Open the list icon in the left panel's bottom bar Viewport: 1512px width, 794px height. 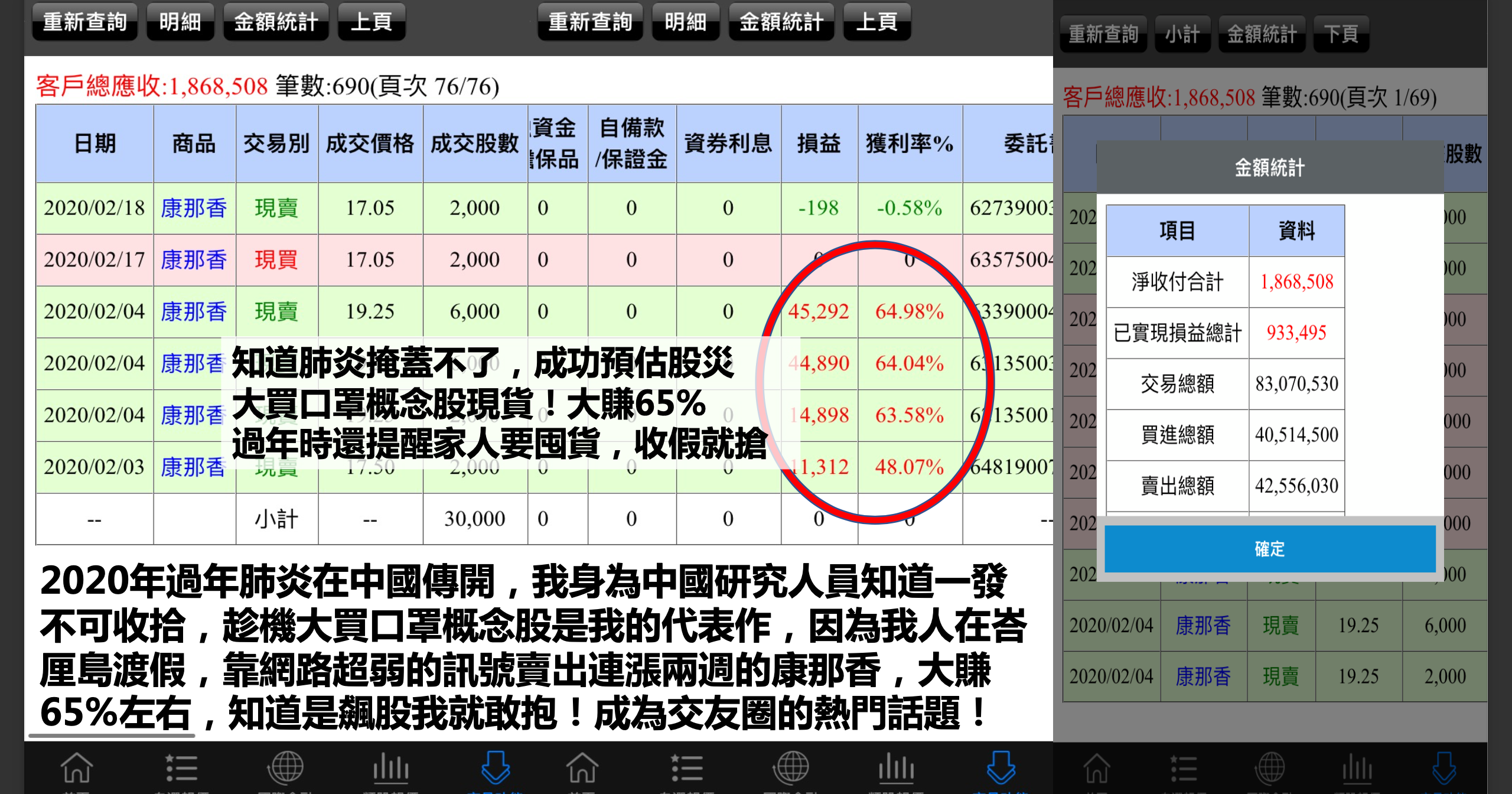point(181,767)
